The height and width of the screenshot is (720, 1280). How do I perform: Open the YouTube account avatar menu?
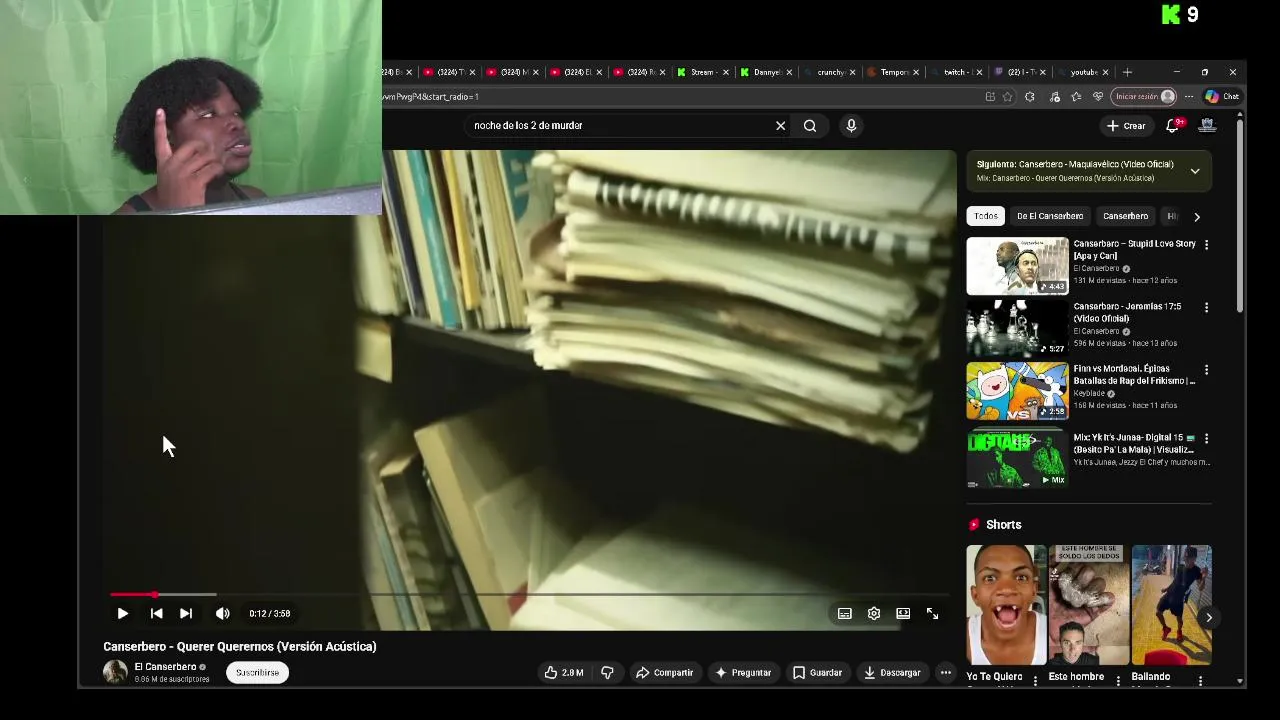tap(1207, 126)
